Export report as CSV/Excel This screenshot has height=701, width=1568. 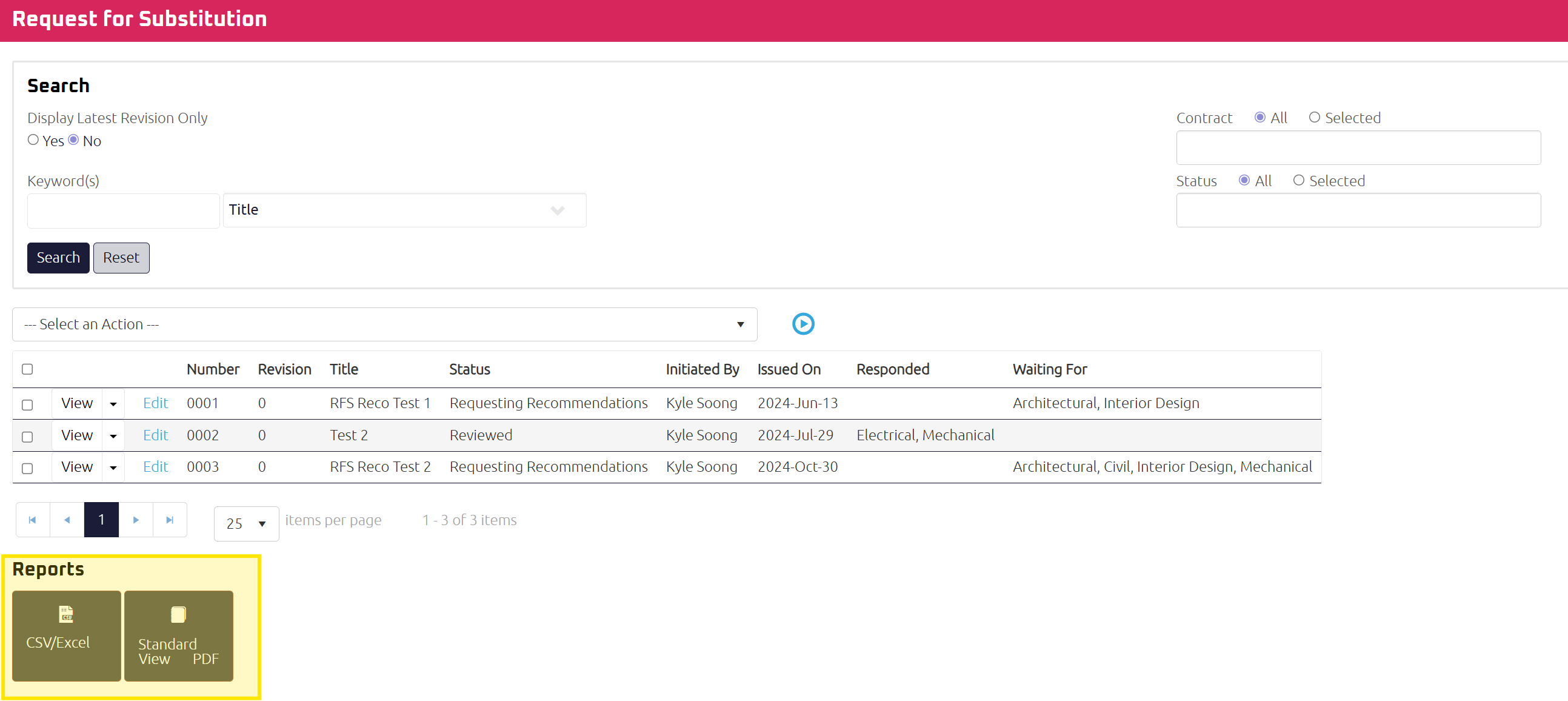(66, 636)
